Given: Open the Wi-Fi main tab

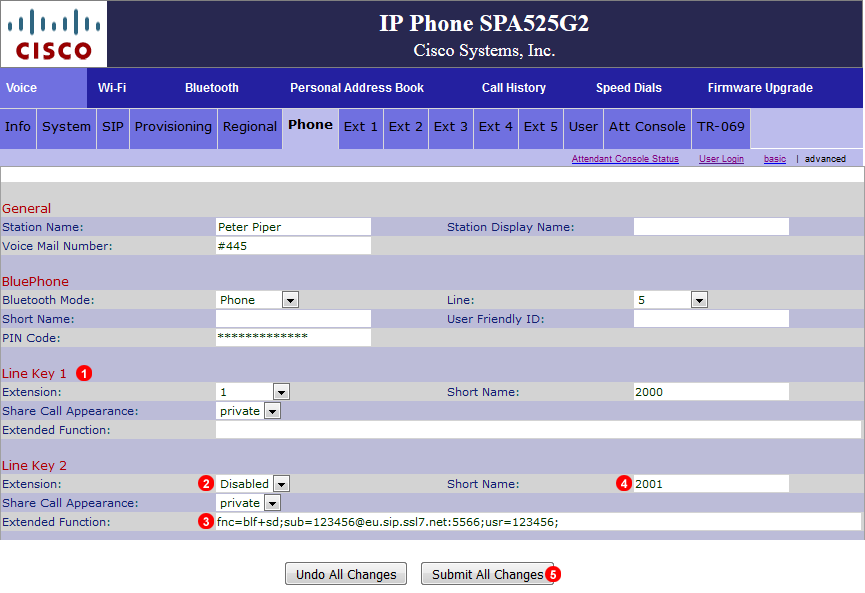Looking at the screenshot, I should (112, 88).
